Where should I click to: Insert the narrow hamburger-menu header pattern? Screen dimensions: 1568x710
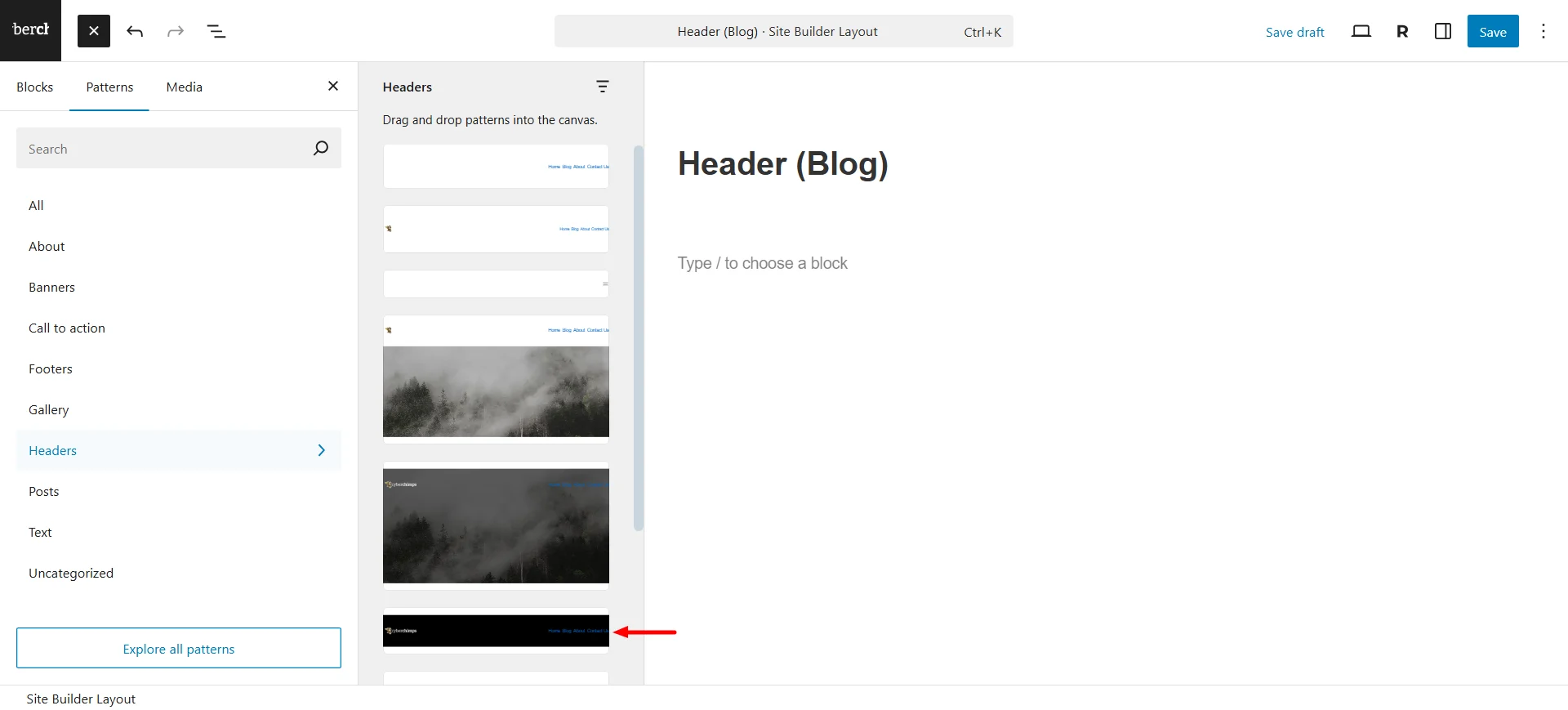pos(496,284)
